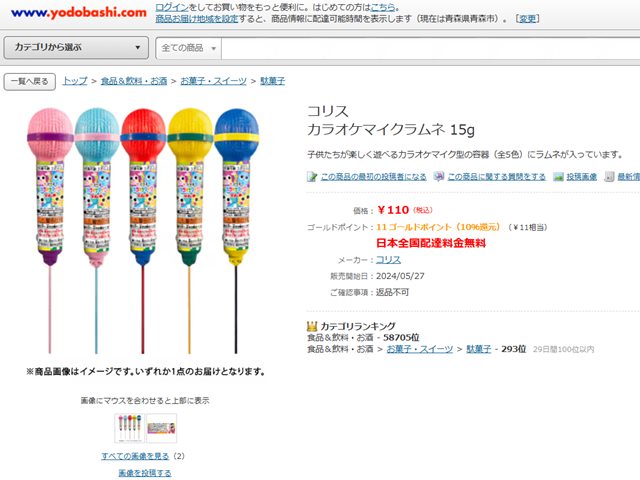This screenshot has height=480, width=640.
Task: Expand the 全ての商品 search filter
Action: tap(189, 48)
